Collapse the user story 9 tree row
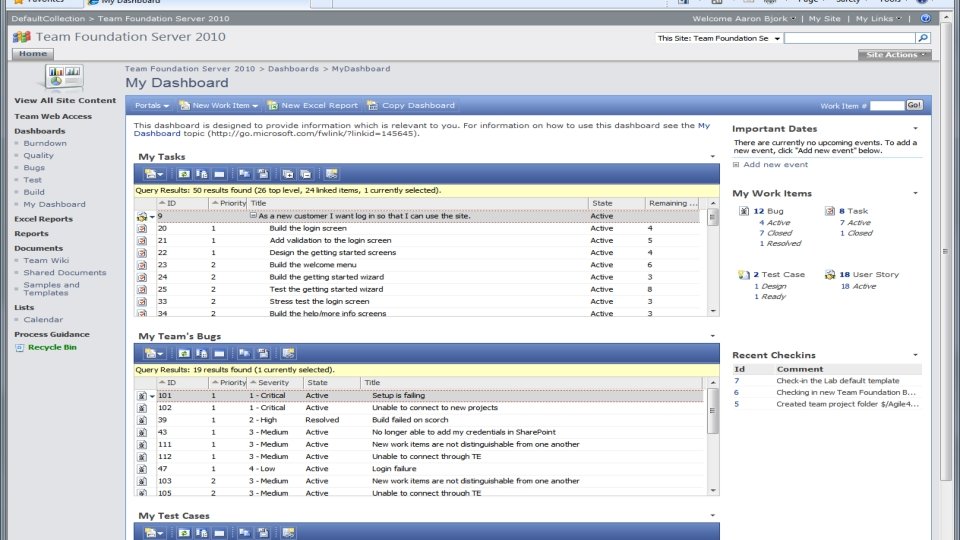This screenshot has width=960, height=540. [x=253, y=216]
